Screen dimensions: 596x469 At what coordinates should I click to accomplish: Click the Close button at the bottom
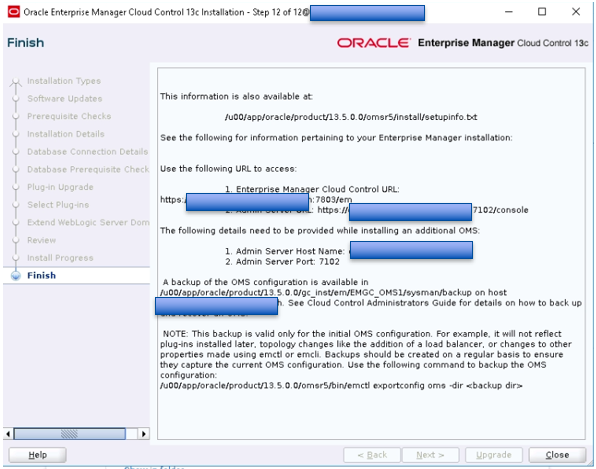(x=557, y=455)
